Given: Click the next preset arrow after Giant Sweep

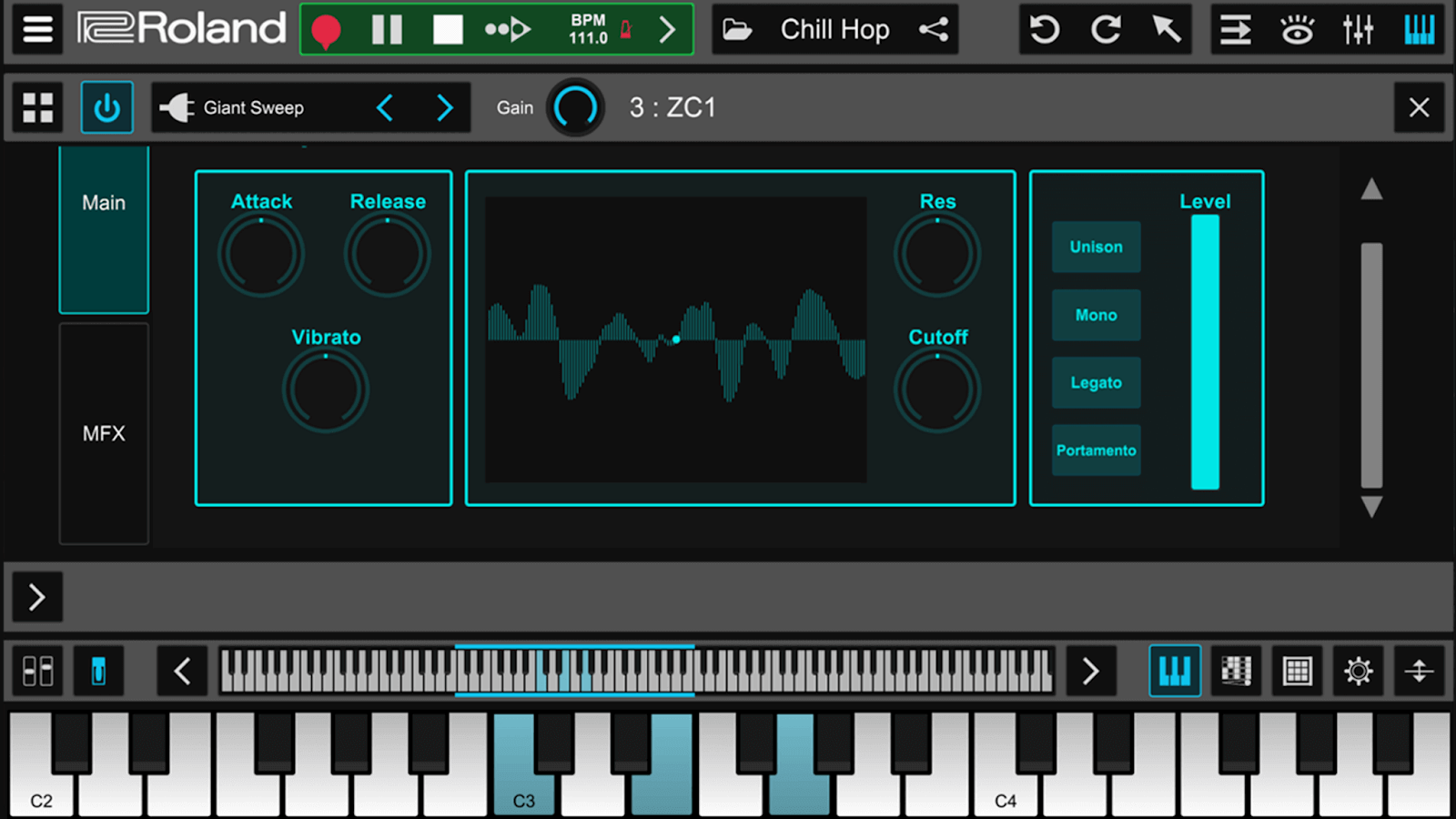Looking at the screenshot, I should click(x=445, y=107).
